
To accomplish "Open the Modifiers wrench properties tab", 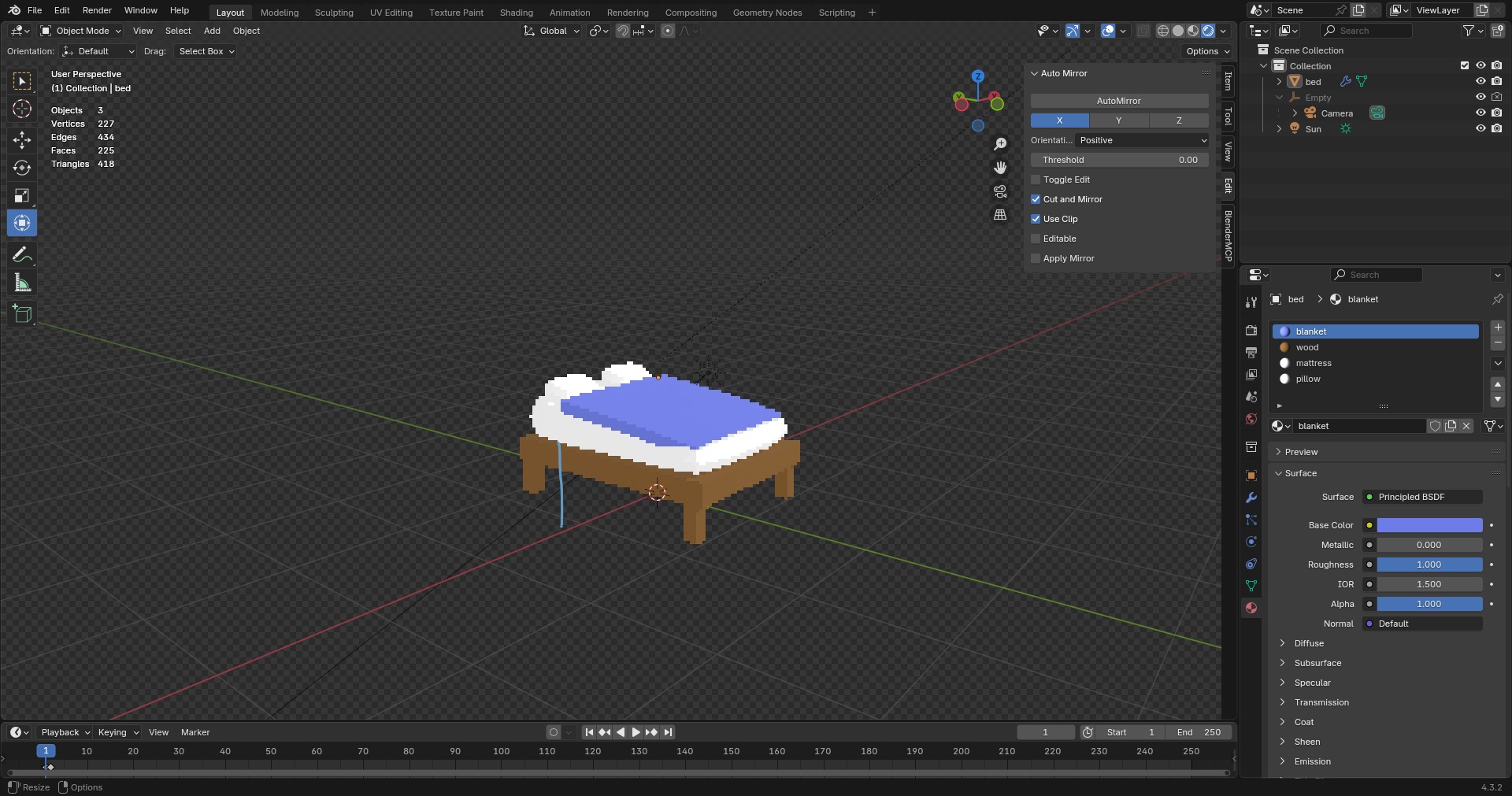I will 1251,498.
